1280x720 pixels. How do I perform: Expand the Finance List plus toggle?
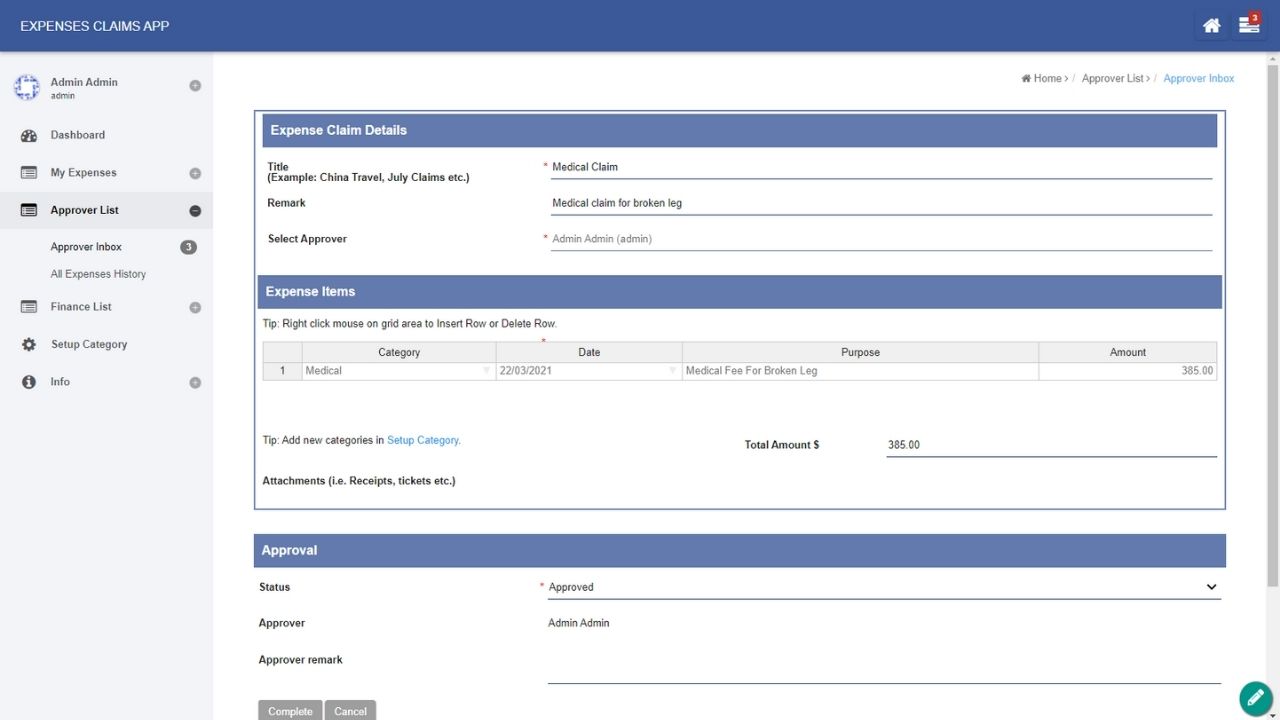pos(195,308)
